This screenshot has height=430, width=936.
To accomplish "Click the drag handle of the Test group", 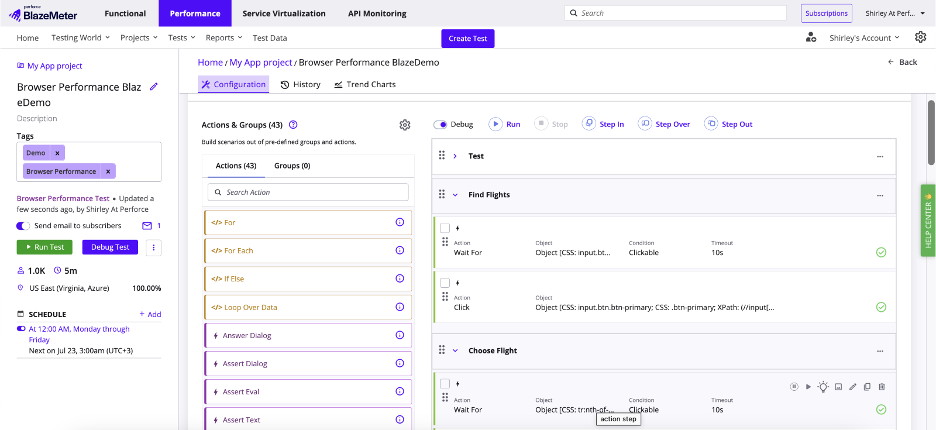I will point(442,155).
